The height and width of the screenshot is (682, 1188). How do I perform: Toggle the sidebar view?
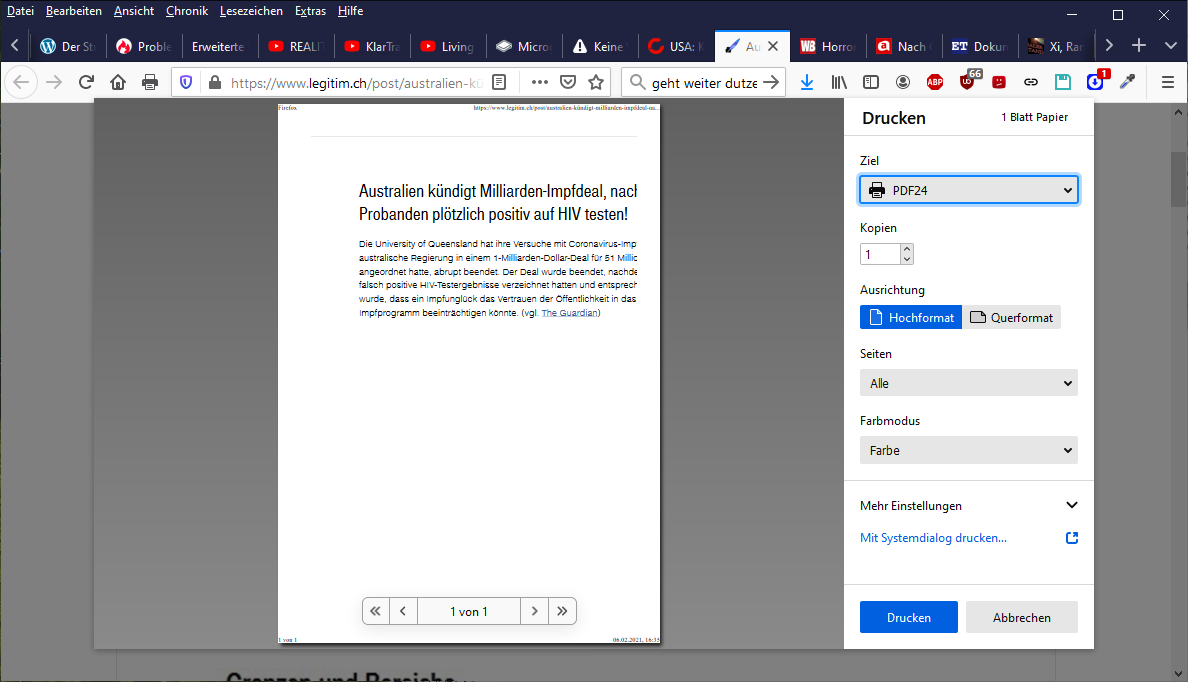[871, 83]
